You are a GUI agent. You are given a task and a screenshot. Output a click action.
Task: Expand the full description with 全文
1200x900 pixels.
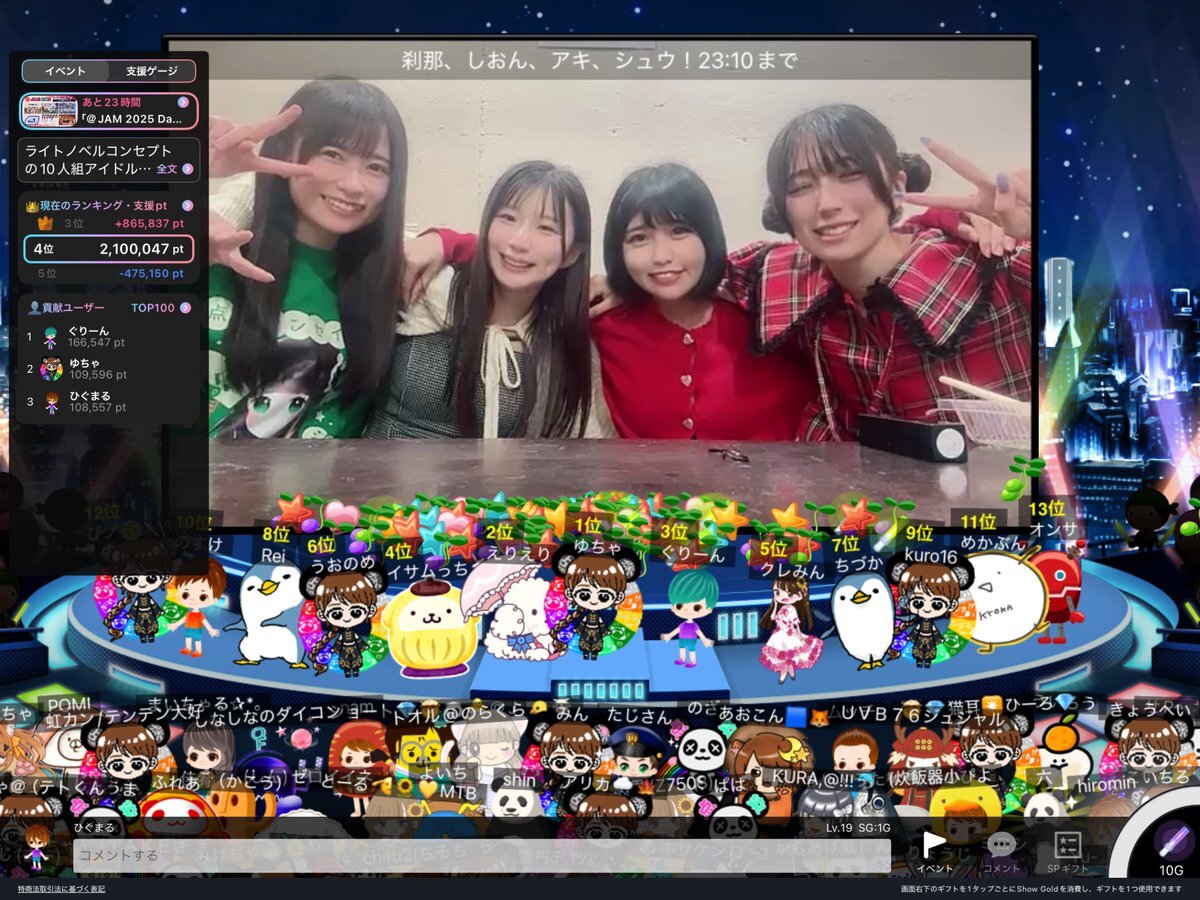[175, 169]
